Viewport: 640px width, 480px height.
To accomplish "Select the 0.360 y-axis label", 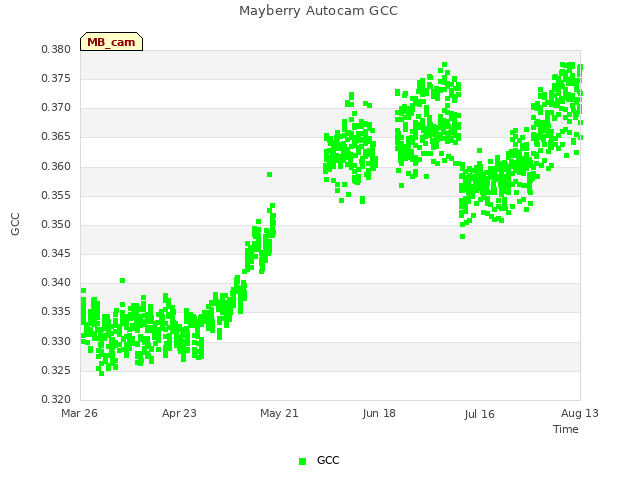I will pyautogui.click(x=56, y=166).
